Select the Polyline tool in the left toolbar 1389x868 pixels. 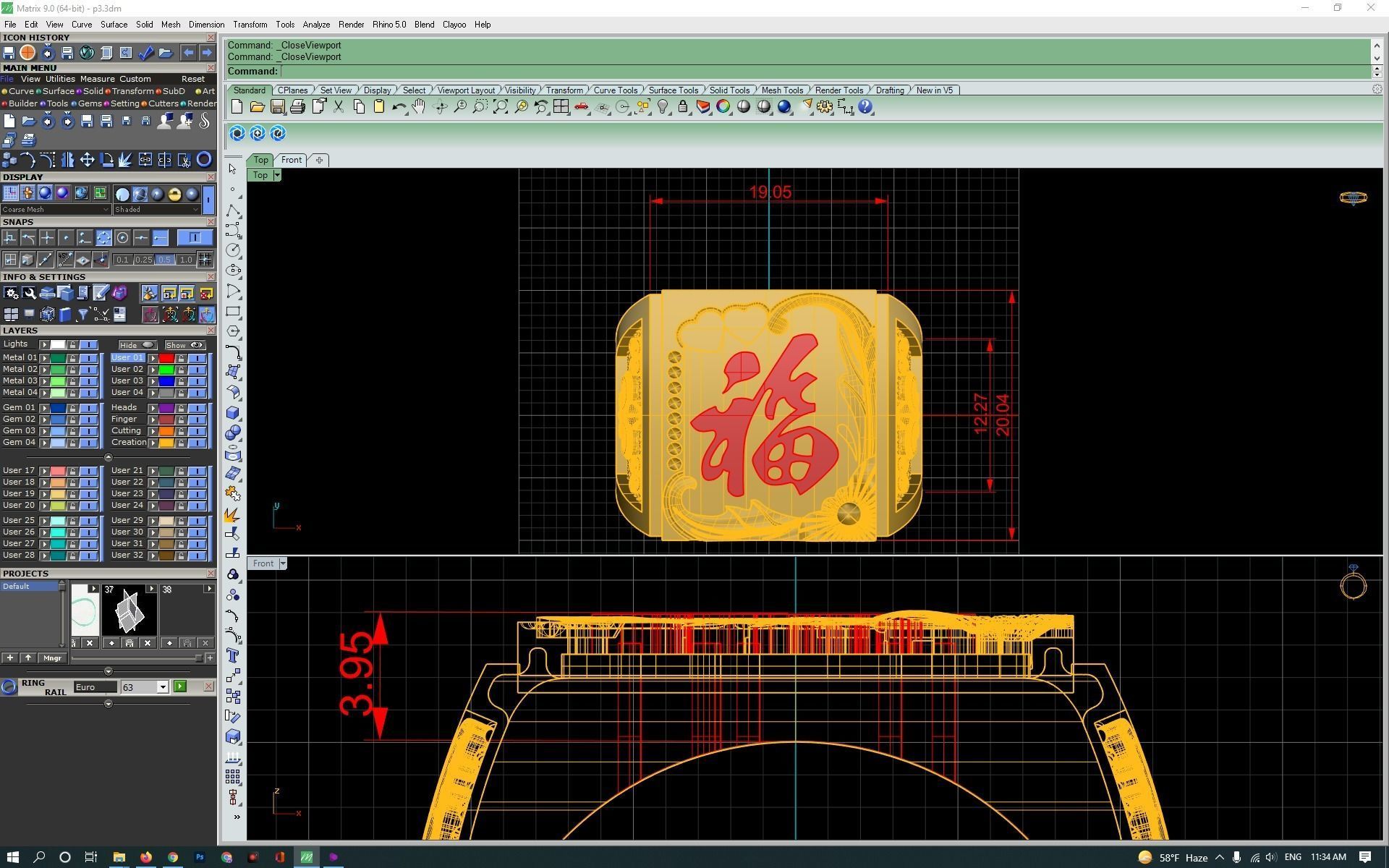pos(233,210)
